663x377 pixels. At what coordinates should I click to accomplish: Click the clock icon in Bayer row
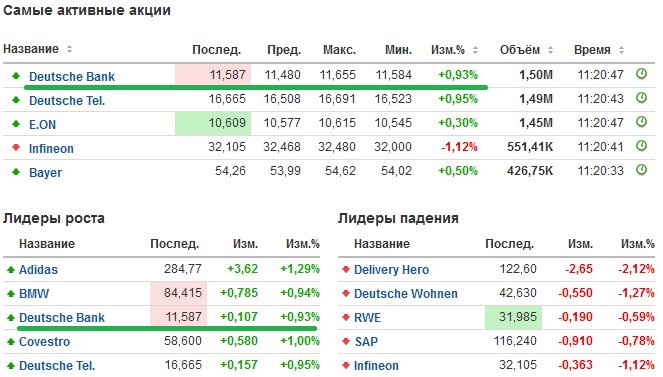[x=641, y=170]
